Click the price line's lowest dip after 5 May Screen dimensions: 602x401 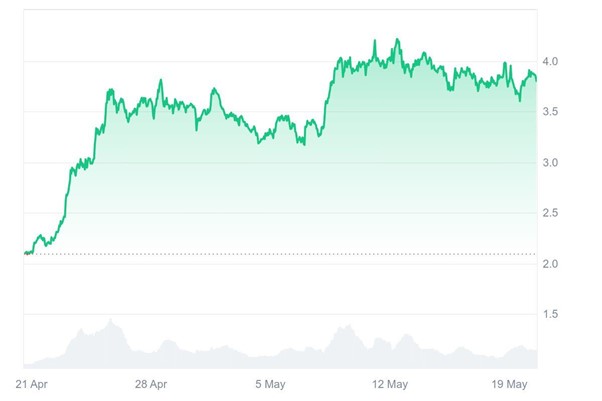click(x=303, y=144)
